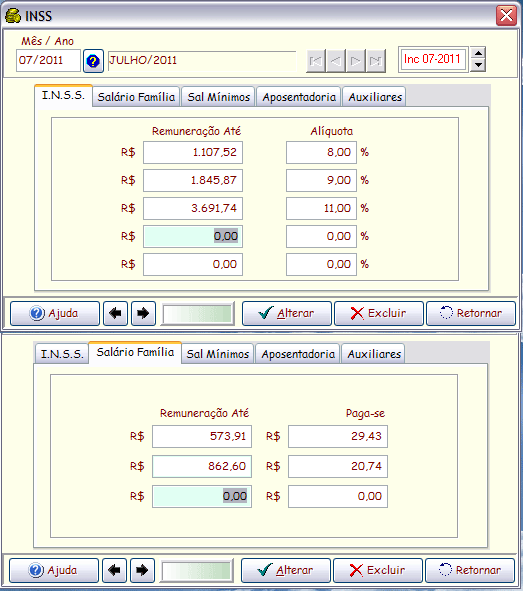This screenshot has width=523, height=591.
Task: Click remuneração field with 1.107,52
Action: coord(193,153)
